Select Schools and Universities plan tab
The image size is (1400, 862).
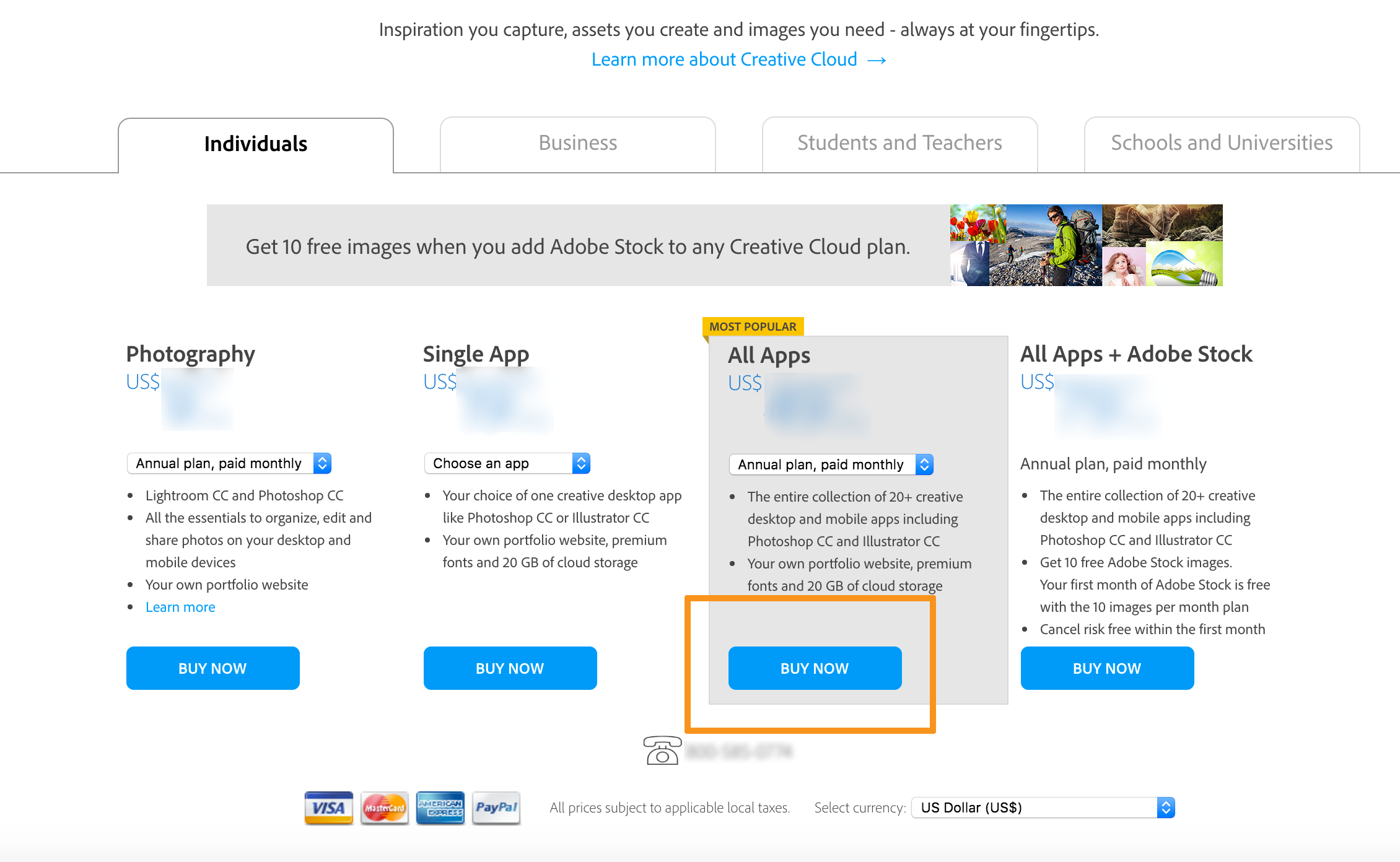point(1221,142)
